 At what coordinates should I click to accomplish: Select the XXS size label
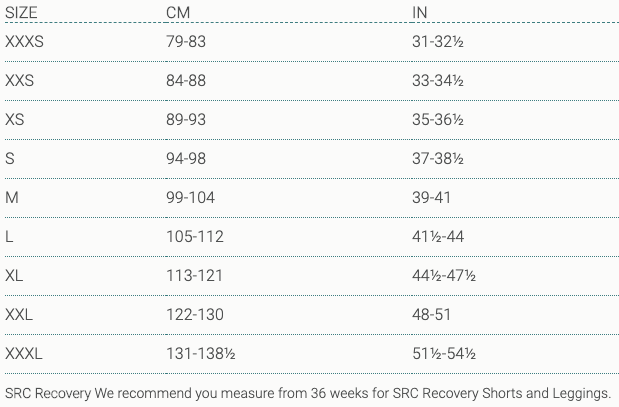[20, 81]
